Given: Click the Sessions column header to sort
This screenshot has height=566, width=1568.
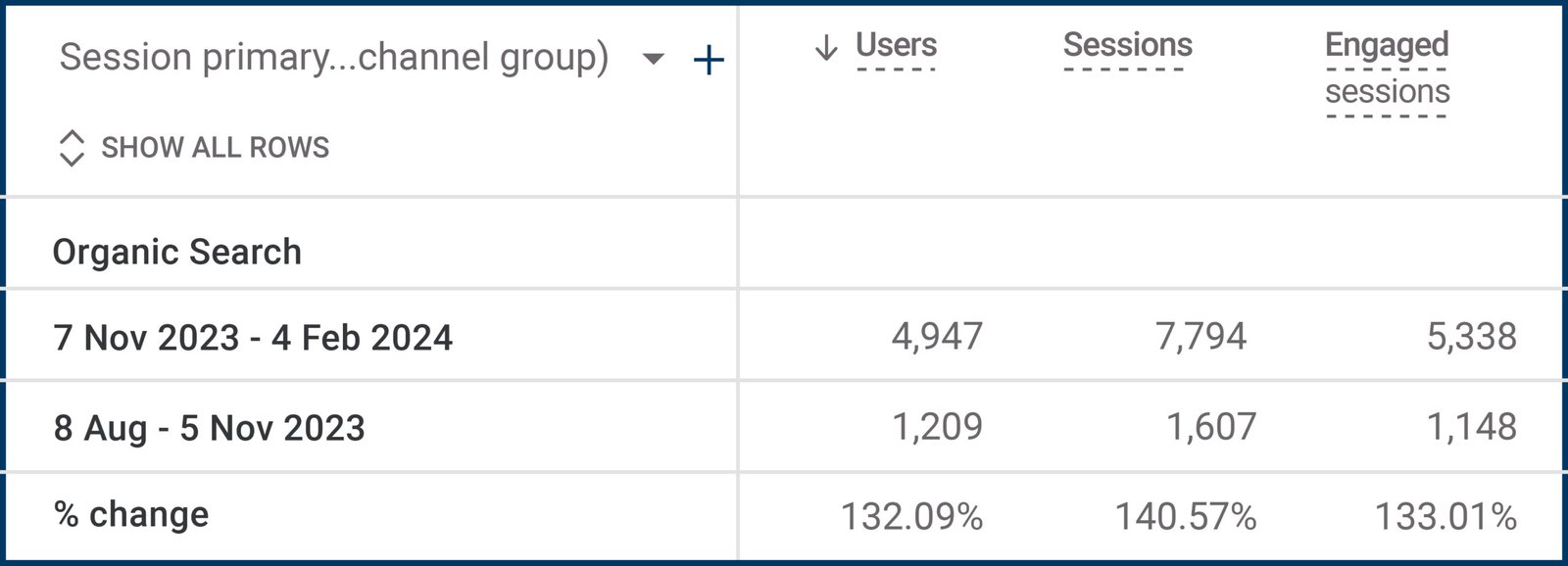Looking at the screenshot, I should tap(1125, 44).
